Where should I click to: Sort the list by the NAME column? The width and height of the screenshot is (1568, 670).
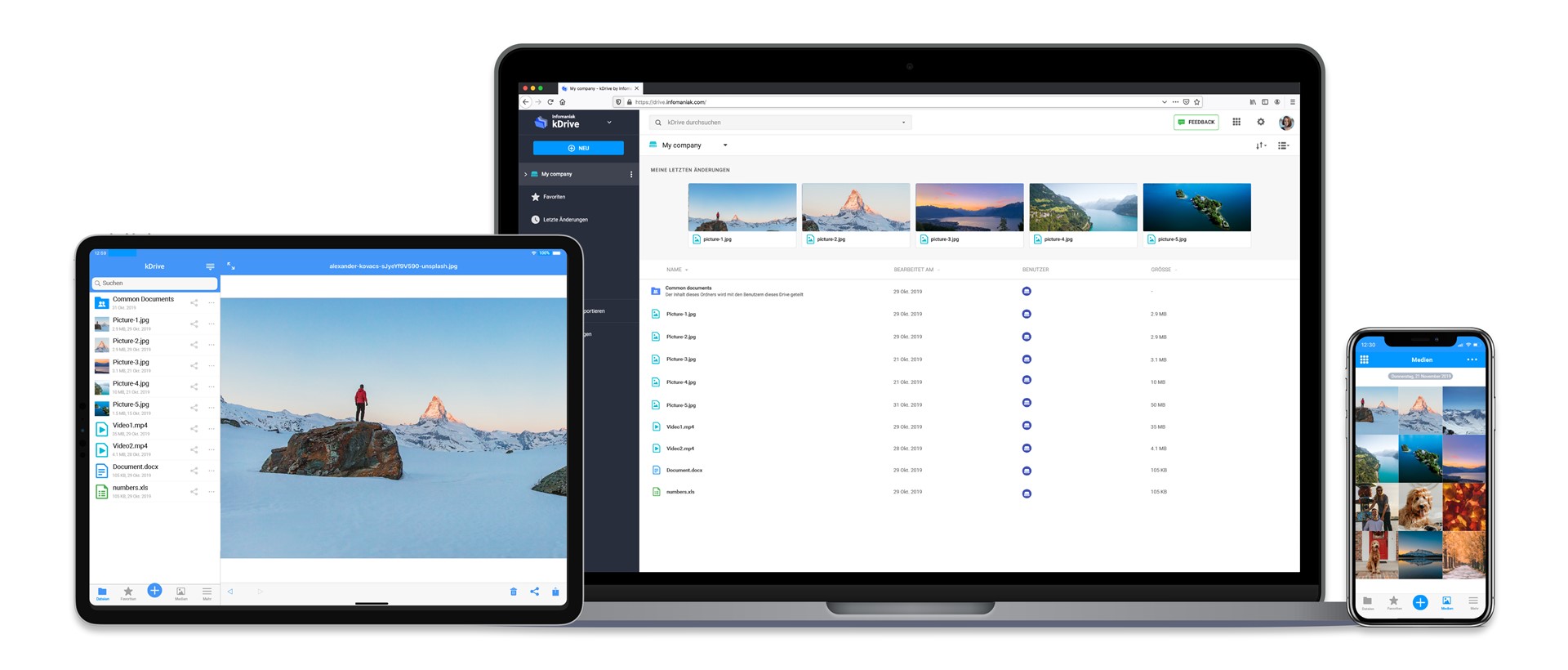coord(676,270)
